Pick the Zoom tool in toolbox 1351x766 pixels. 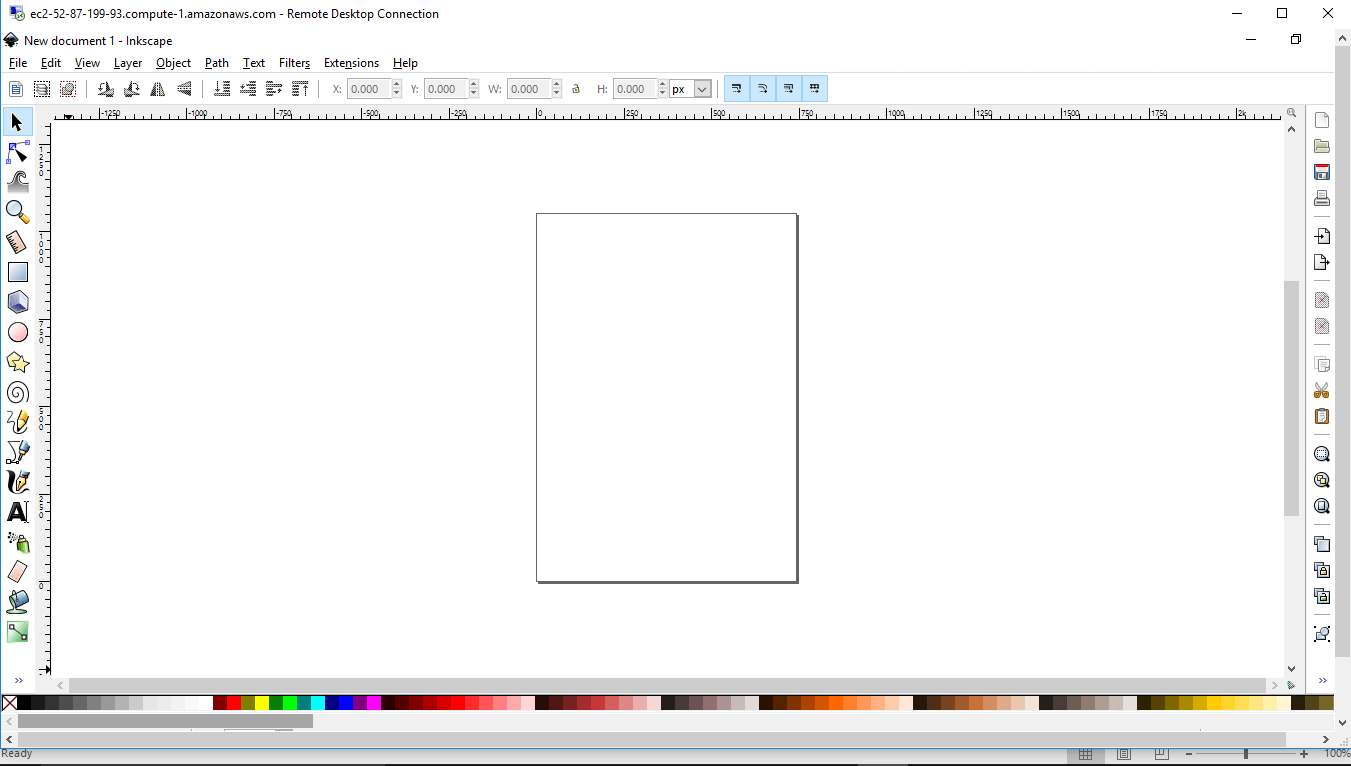18,212
